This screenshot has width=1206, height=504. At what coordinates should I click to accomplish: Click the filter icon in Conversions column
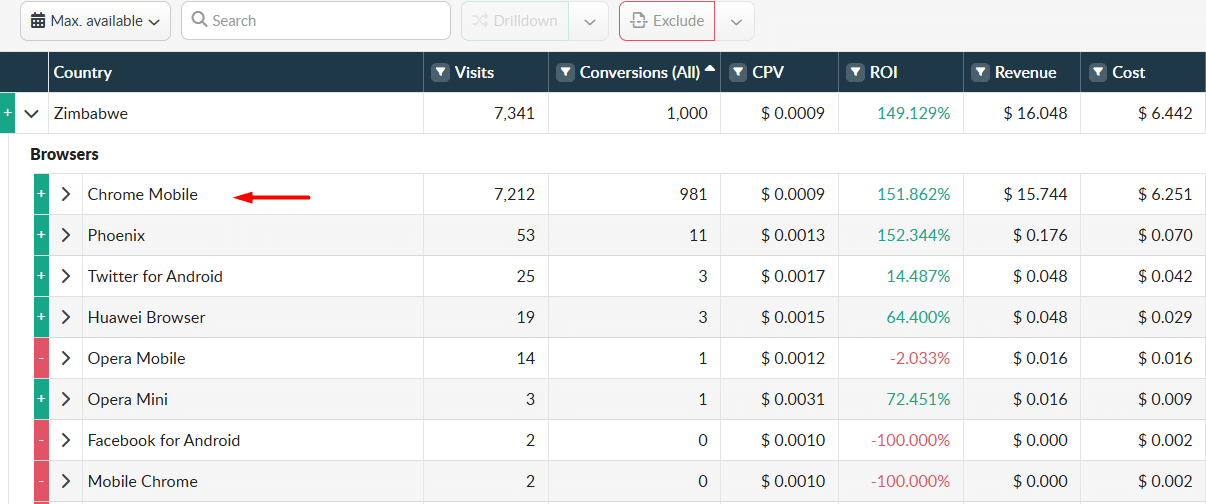click(x=565, y=73)
